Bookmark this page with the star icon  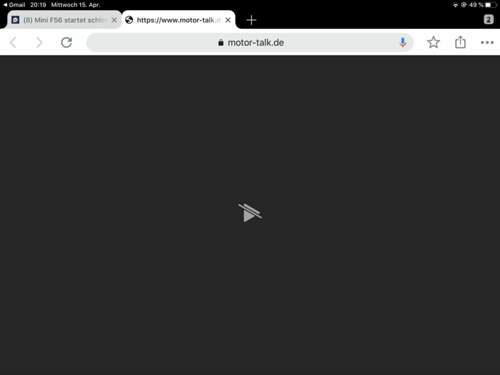click(433, 42)
